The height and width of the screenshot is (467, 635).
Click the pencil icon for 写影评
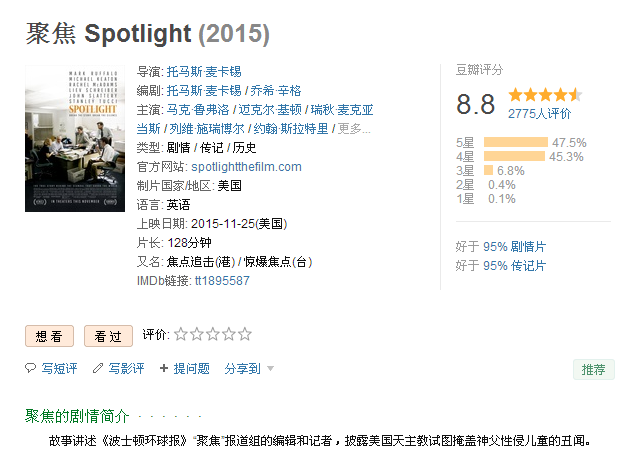(x=98, y=368)
